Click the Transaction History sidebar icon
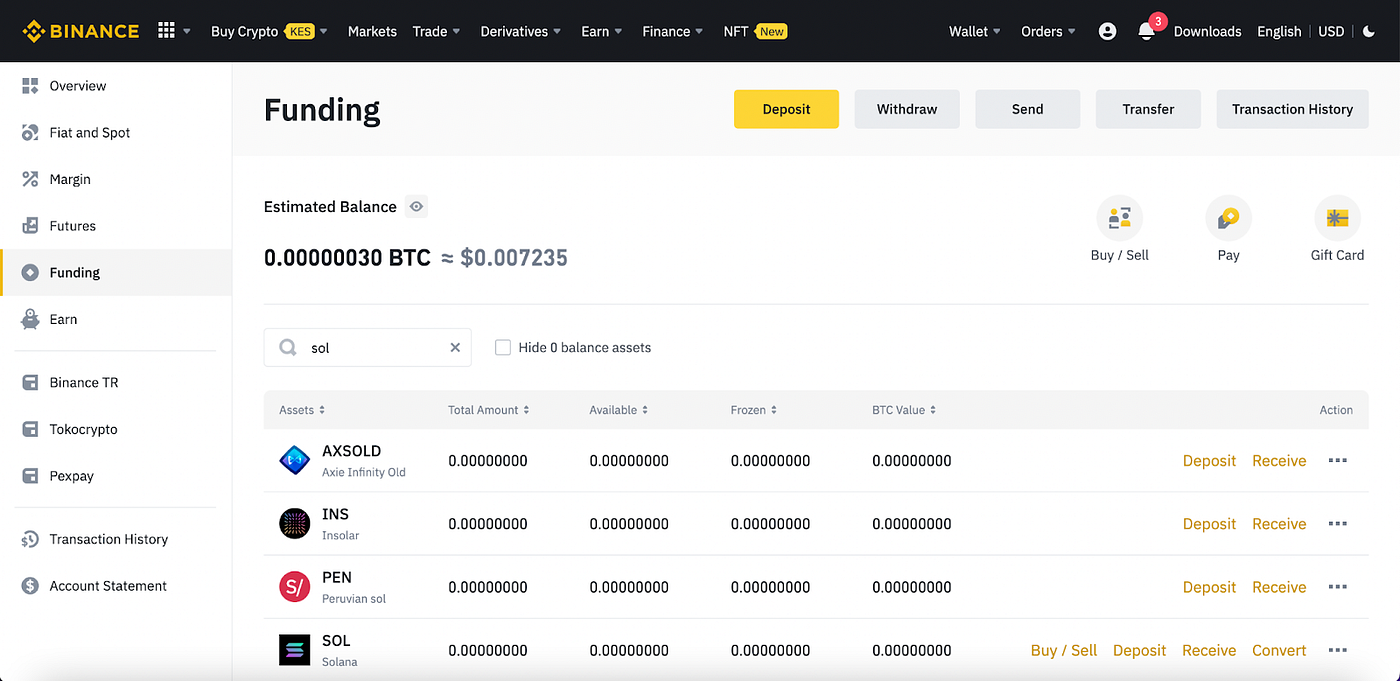 (x=30, y=539)
